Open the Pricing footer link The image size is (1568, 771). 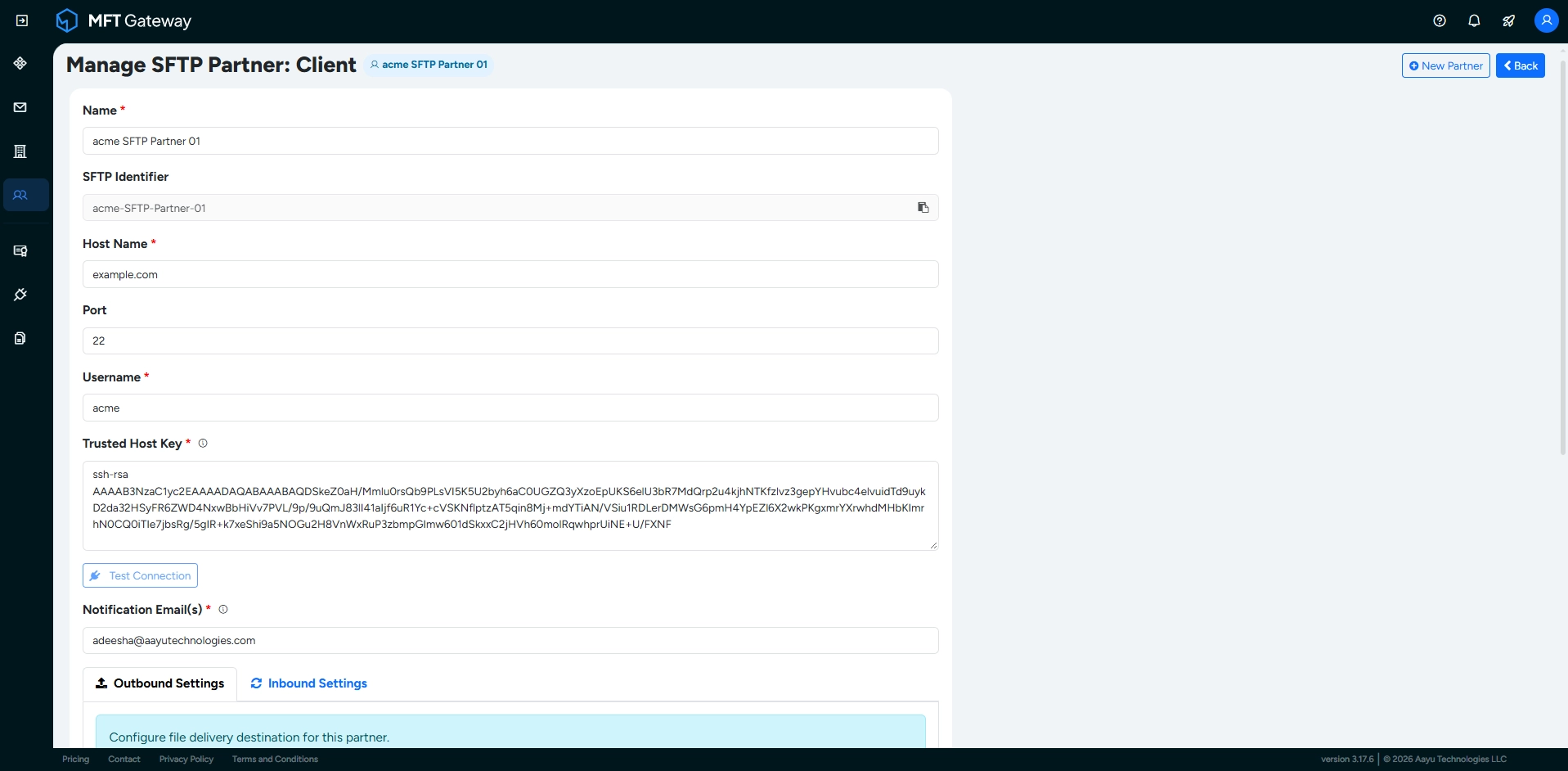pos(76,760)
